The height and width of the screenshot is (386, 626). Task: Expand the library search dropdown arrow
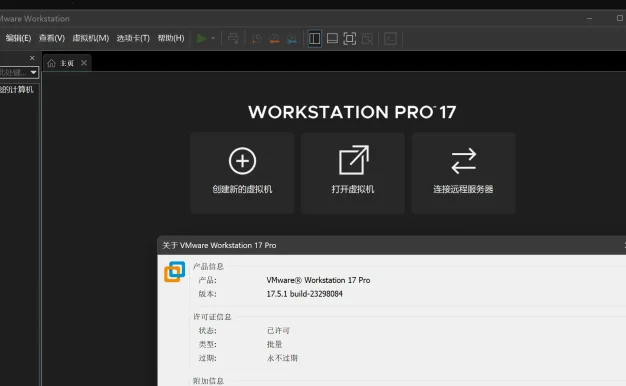34,73
